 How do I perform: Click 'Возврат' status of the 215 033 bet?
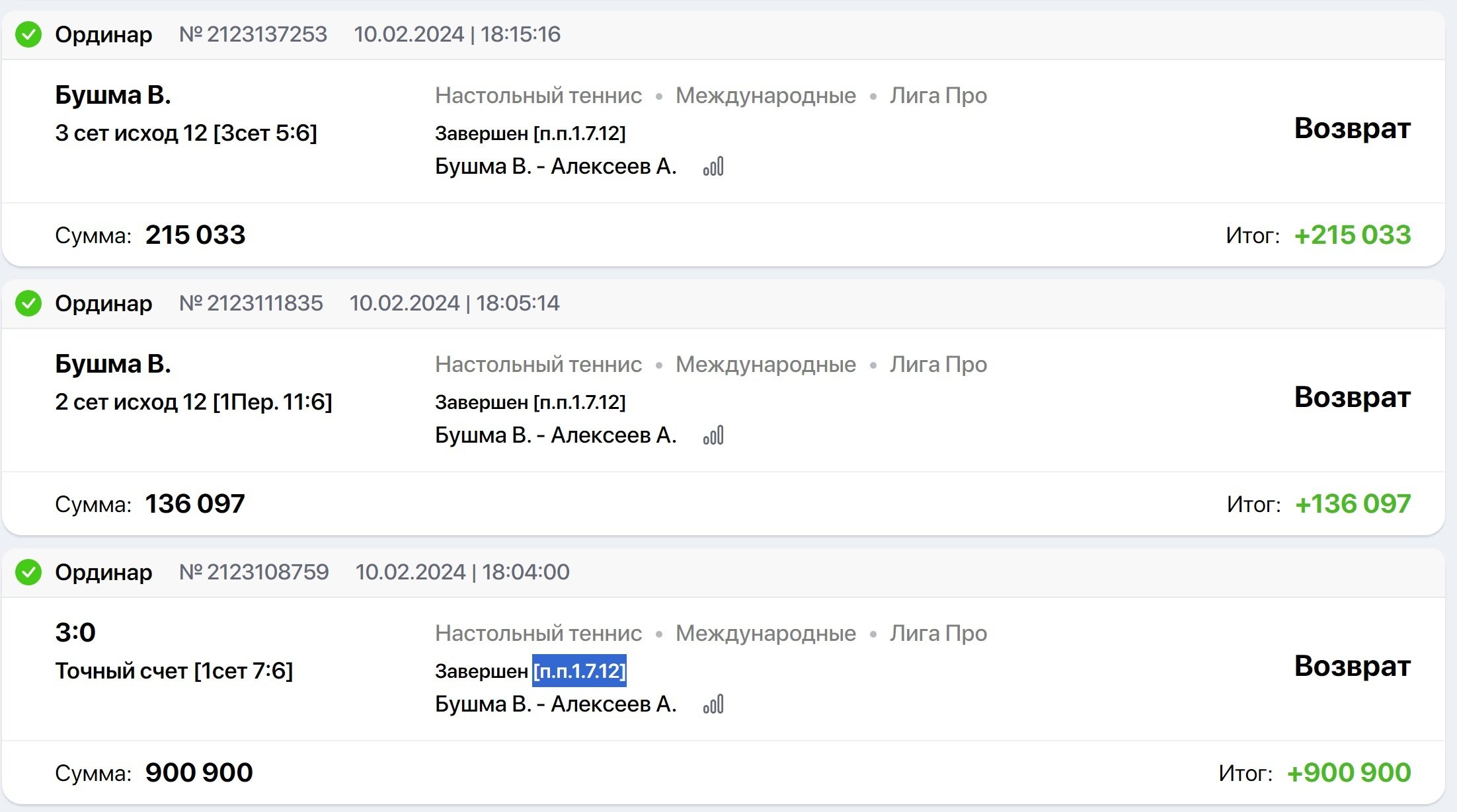tap(1352, 128)
